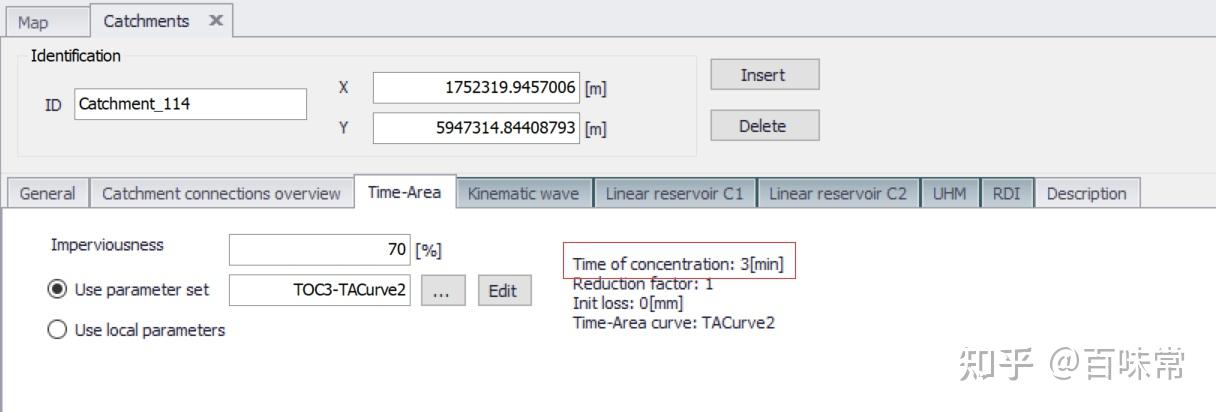Switch to the RDI tab
Image resolution: width=1216 pixels, height=412 pixels.
click(1006, 194)
